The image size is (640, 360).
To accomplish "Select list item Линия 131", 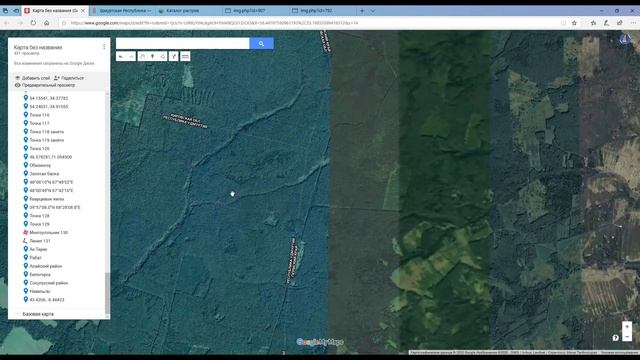I will [40, 241].
